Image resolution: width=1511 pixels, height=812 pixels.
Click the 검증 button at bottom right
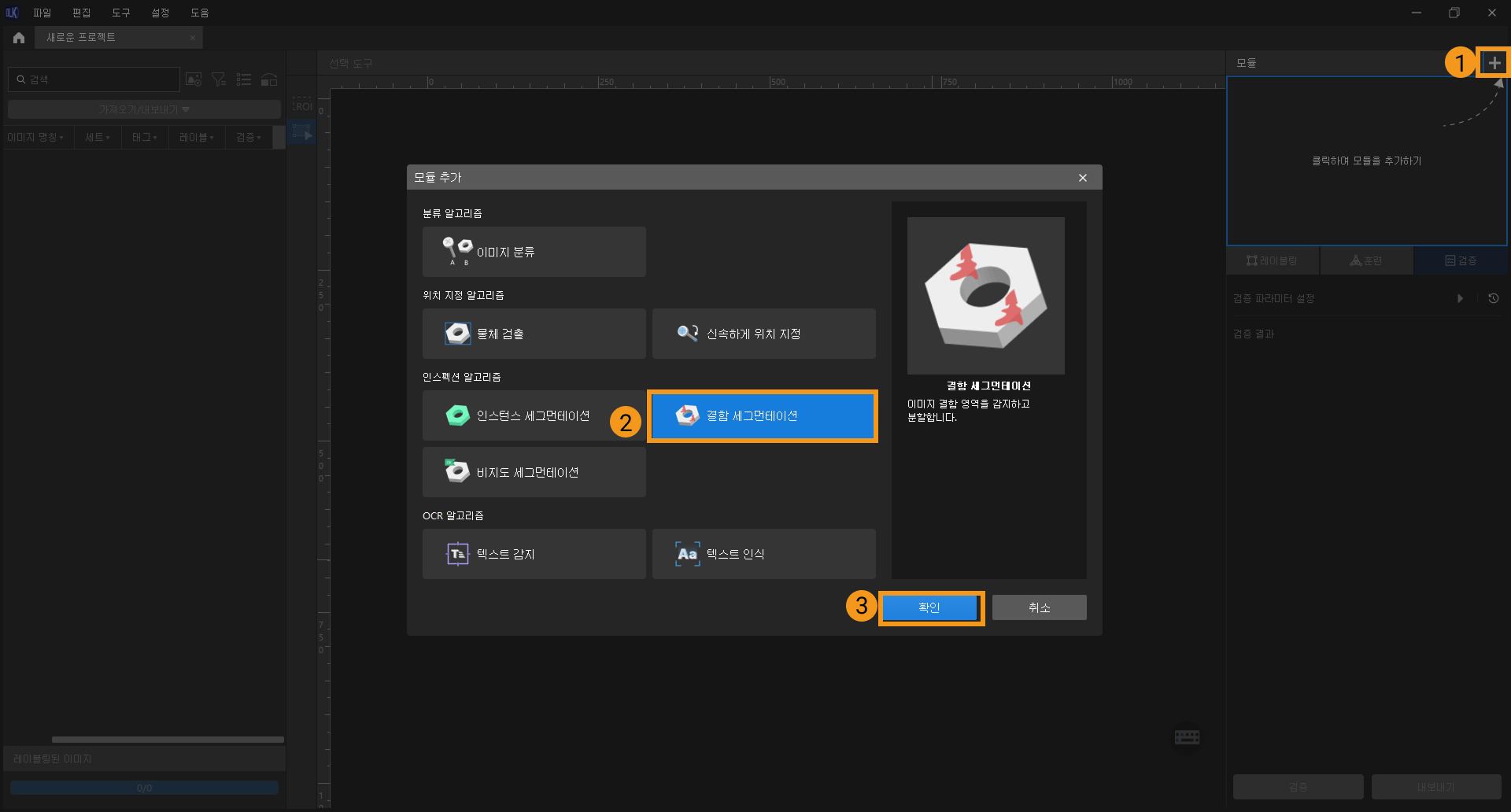click(x=1298, y=787)
